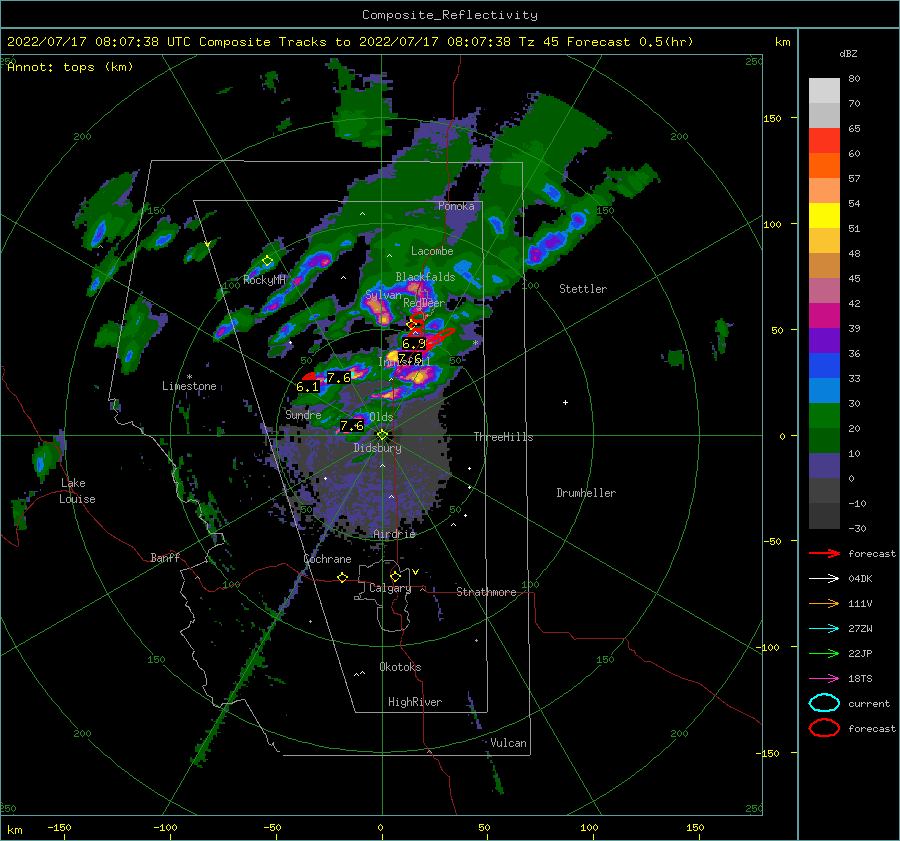The width and height of the screenshot is (900, 841).
Task: Click the white 04DK arrow legend icon
Action: pos(824,578)
